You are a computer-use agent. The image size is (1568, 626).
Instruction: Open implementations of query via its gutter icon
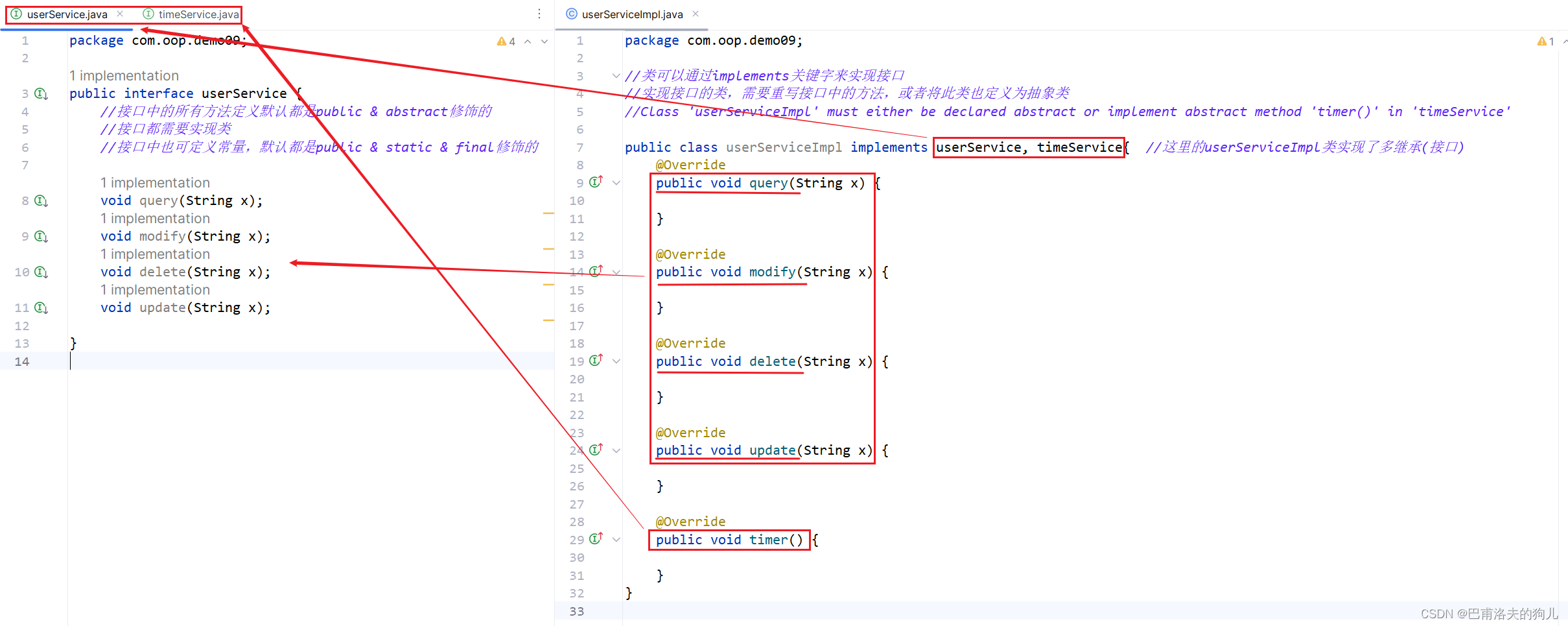point(41,200)
